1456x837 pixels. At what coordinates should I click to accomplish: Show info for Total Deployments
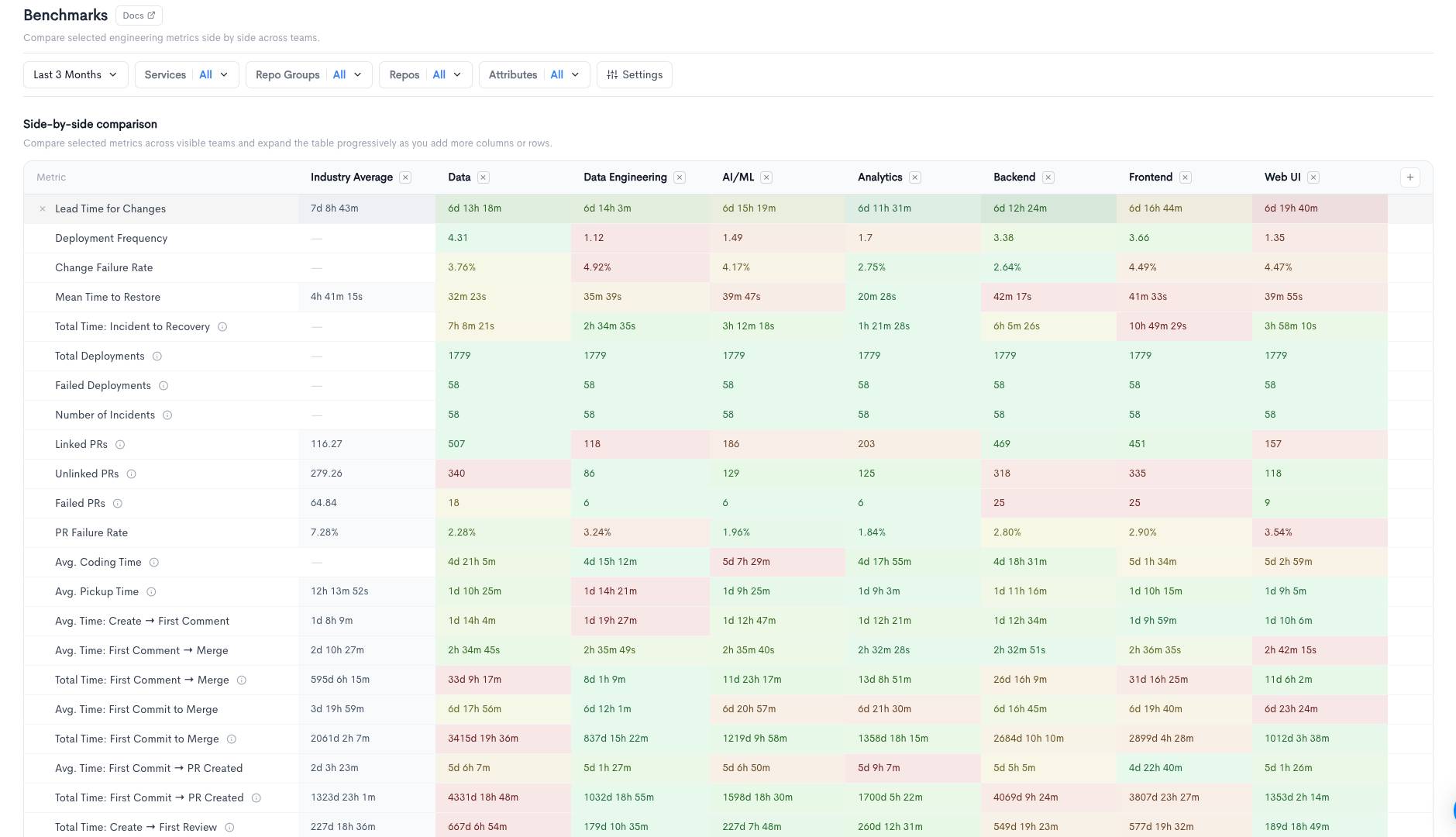pos(157,356)
